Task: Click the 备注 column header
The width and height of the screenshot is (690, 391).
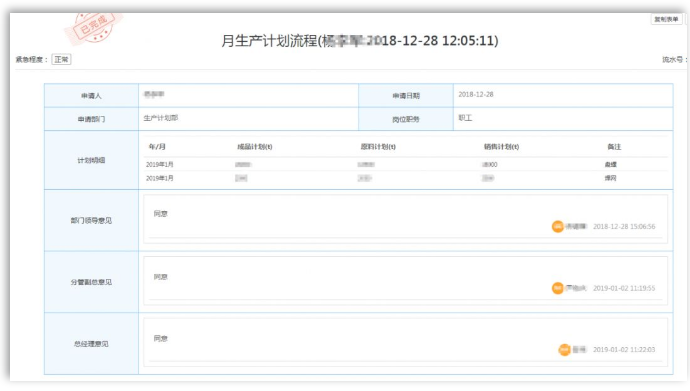Action: 614,146
